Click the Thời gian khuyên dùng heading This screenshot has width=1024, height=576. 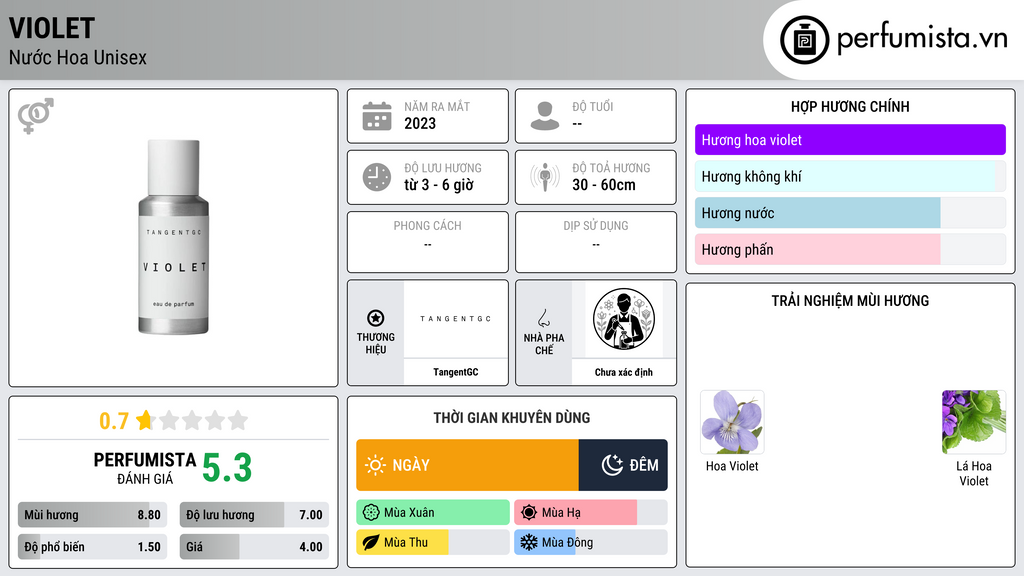pos(512,418)
